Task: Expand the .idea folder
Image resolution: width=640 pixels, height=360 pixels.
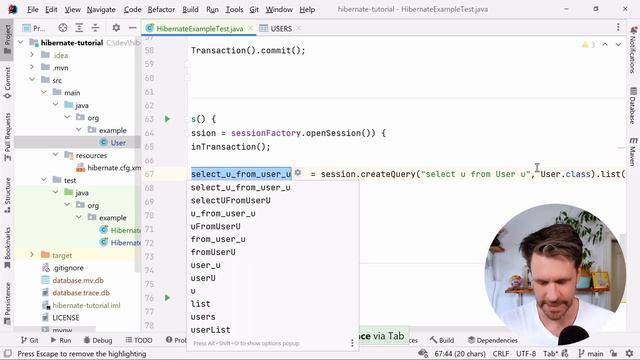Action: tap(32, 55)
